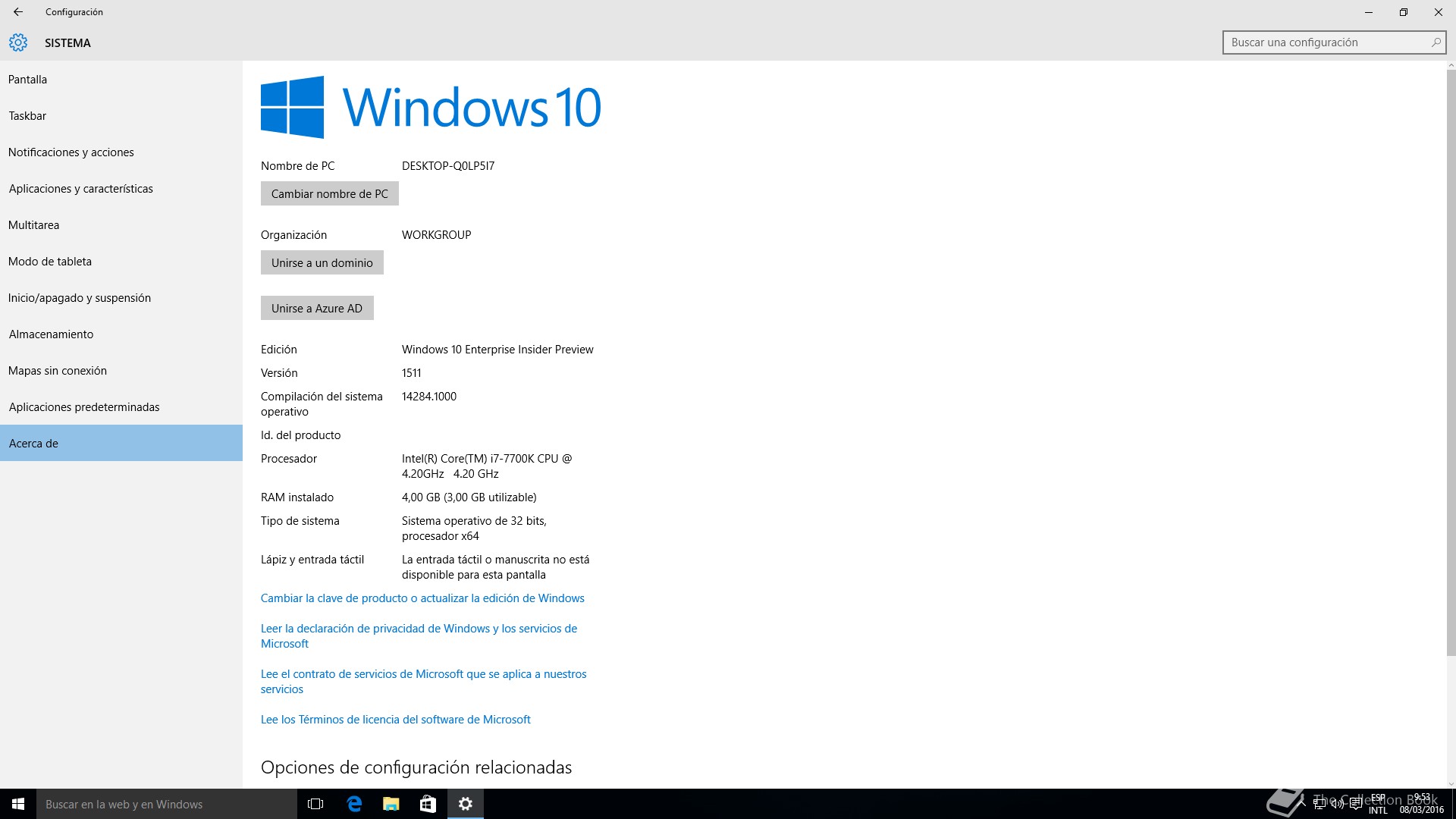Open Términos de licencia del software link
Image resolution: width=1456 pixels, height=819 pixels.
tap(395, 720)
